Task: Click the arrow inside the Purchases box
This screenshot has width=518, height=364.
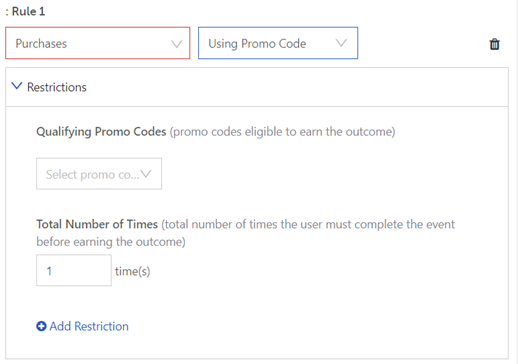Action: [176, 44]
